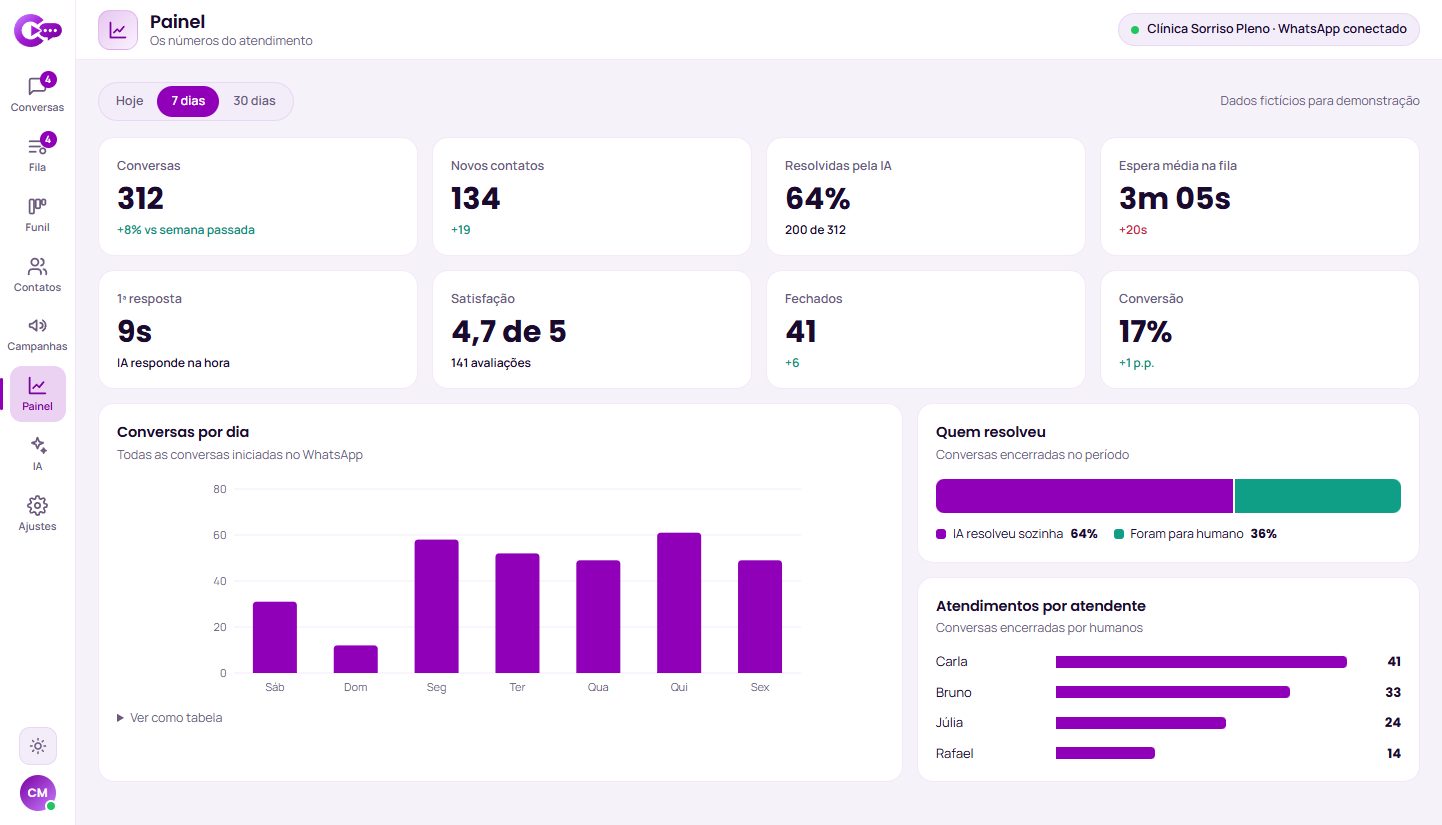Click Júlia's count 24
The height and width of the screenshot is (825, 1442).
[1392, 723]
